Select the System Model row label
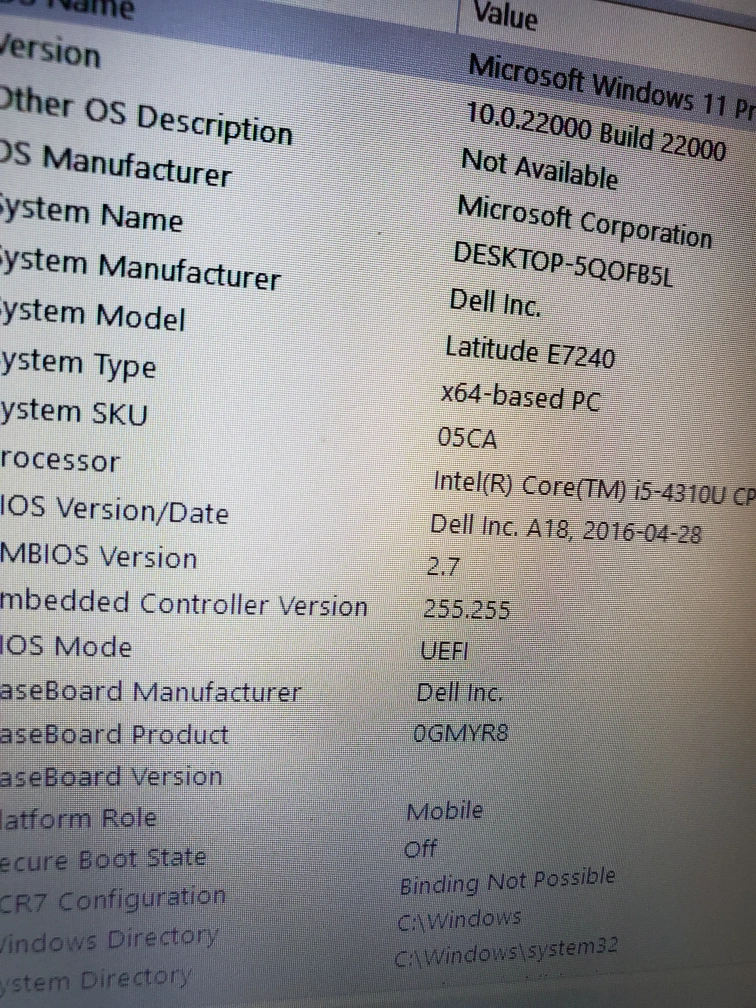 (93, 314)
